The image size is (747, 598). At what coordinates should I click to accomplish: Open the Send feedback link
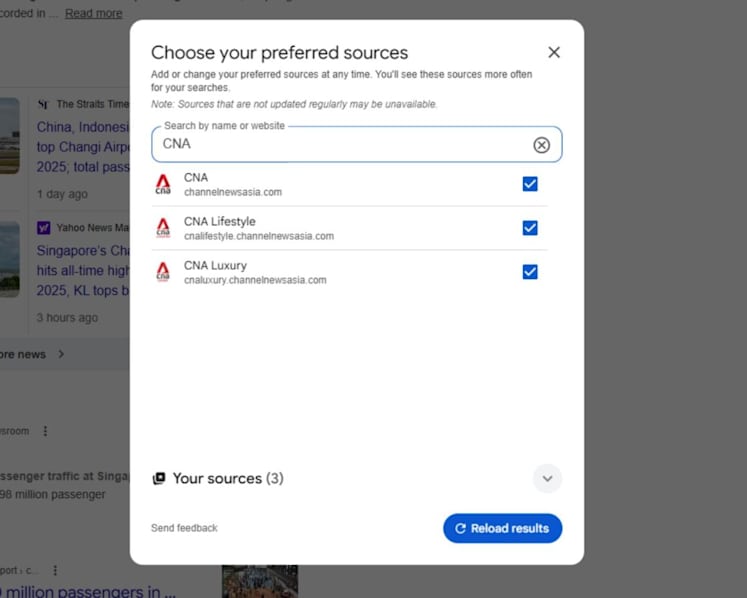tap(184, 528)
